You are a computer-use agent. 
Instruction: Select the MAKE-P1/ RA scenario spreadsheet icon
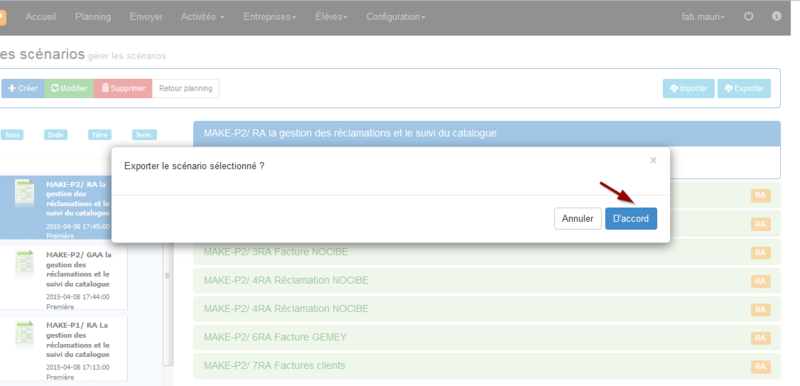tap(24, 335)
